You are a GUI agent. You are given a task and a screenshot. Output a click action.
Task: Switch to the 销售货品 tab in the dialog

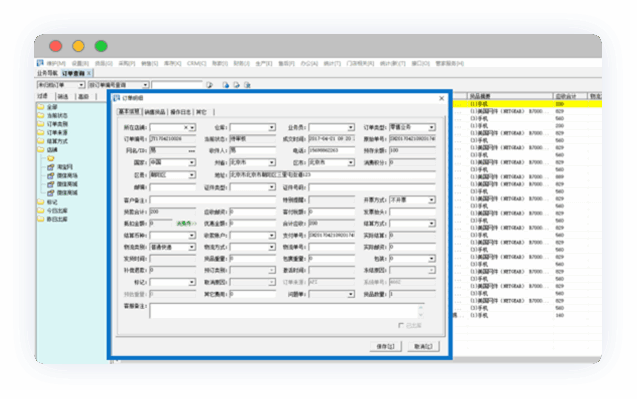pos(155,112)
